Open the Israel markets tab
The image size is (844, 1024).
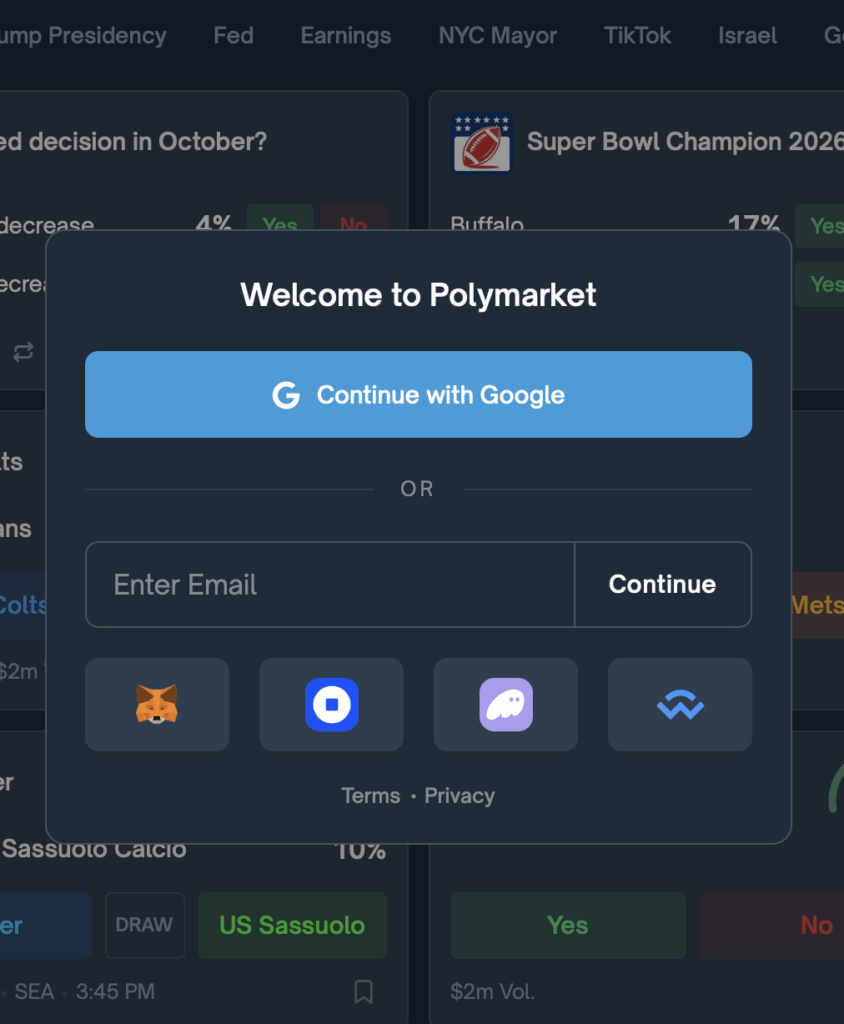(746, 35)
